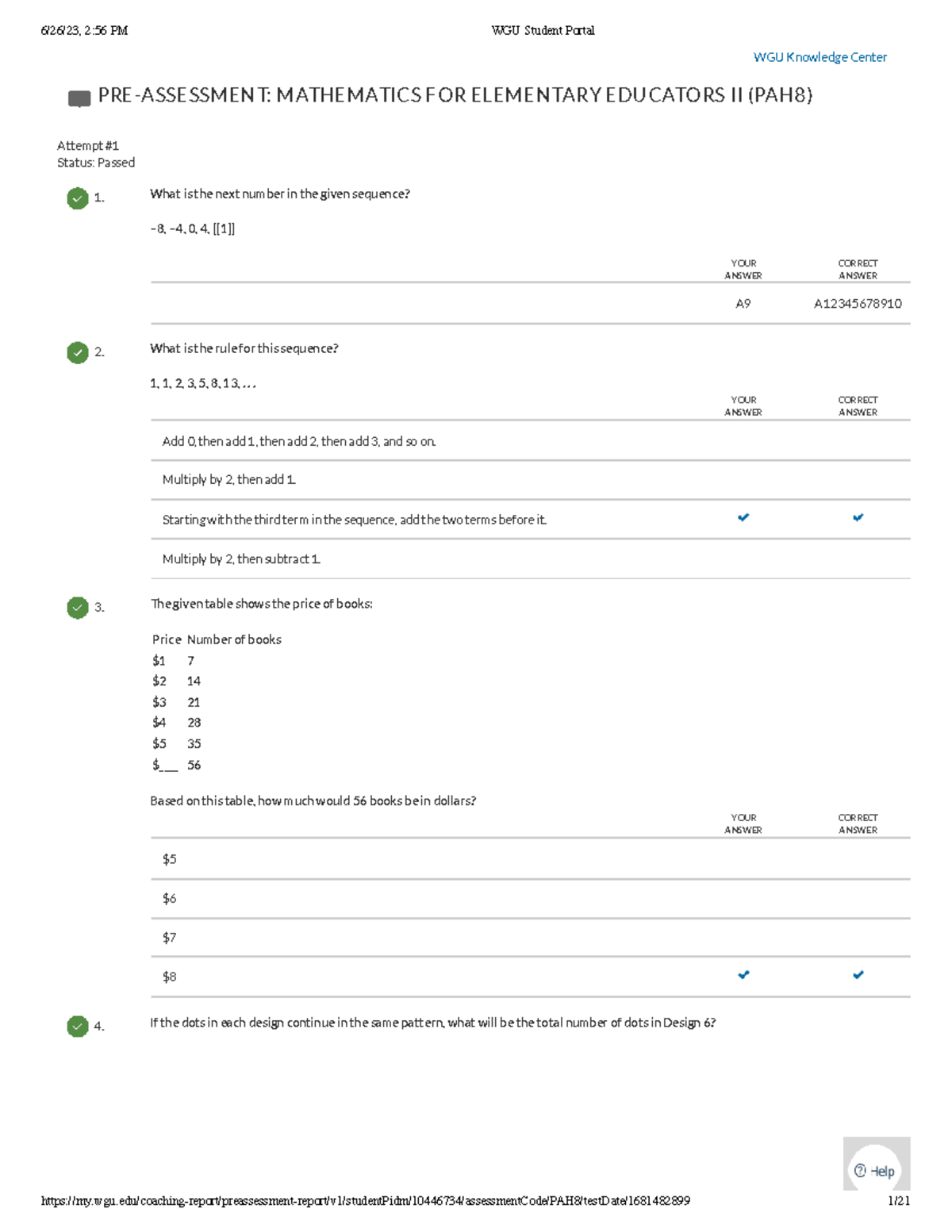The height and width of the screenshot is (1232, 952).
Task: Click the Help button icon
Action: pos(860,1171)
